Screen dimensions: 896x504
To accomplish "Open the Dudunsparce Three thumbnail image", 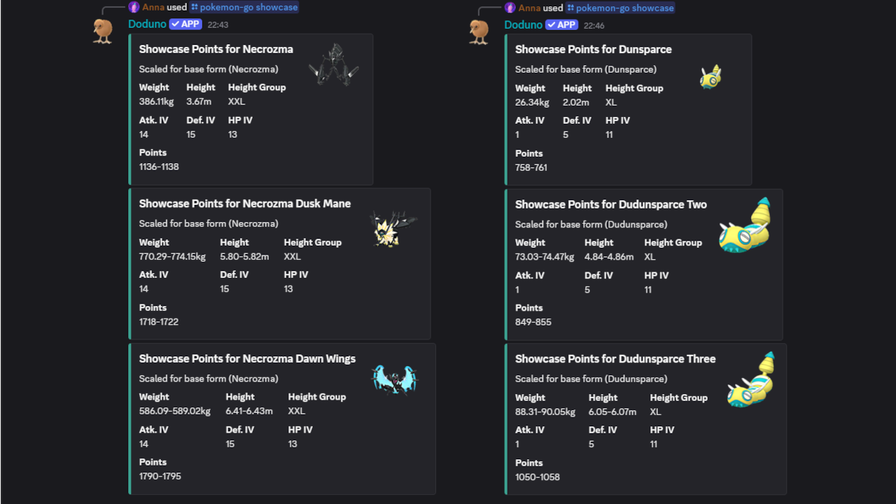I will coord(750,381).
